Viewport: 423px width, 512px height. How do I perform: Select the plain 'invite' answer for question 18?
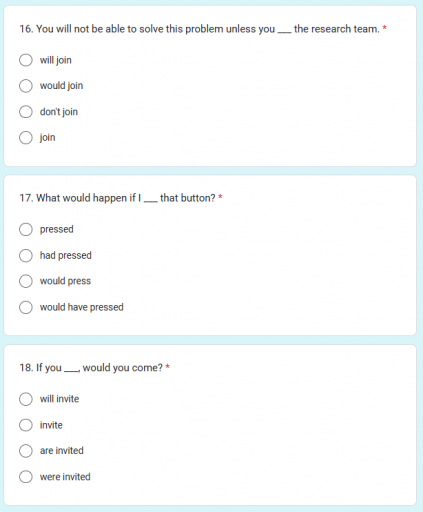26,425
